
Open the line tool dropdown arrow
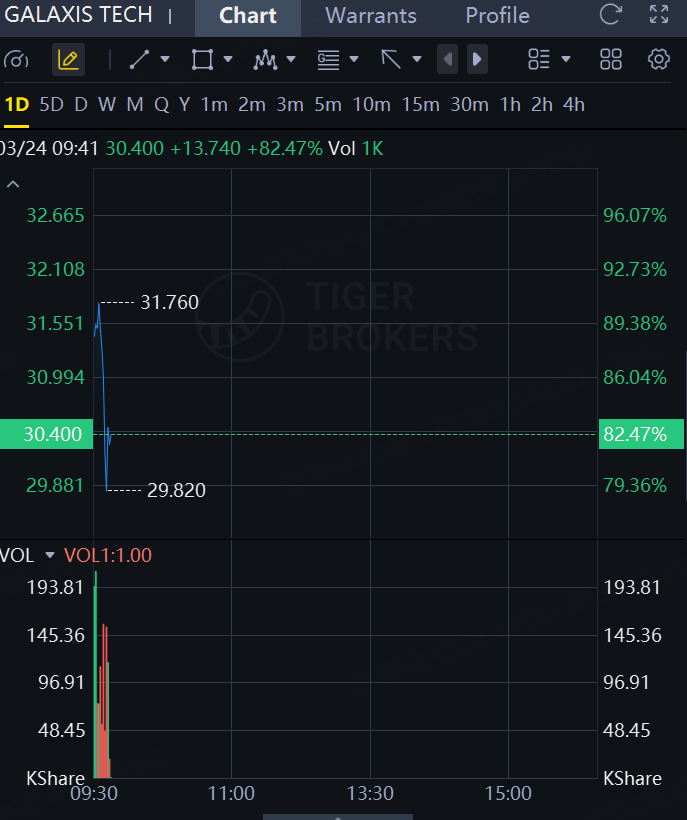pos(165,60)
